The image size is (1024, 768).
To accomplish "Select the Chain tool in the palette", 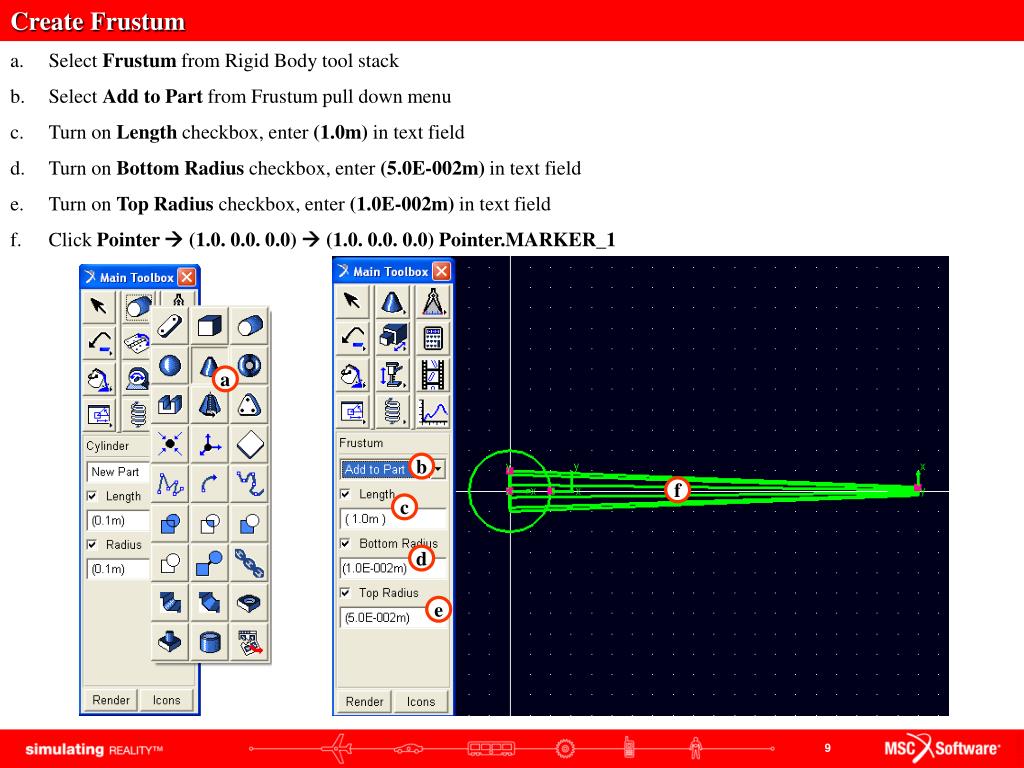I will [249, 563].
